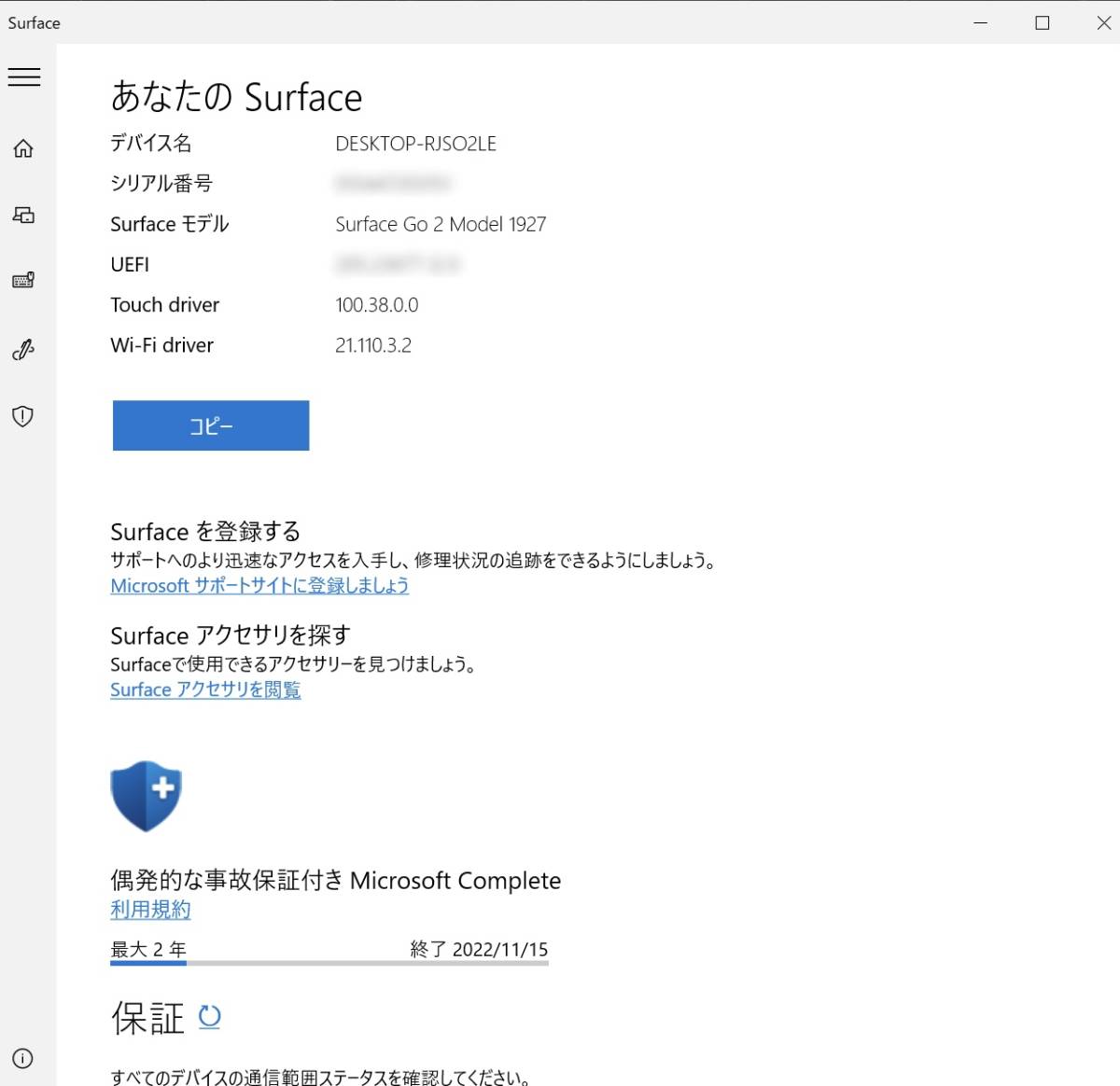Image resolution: width=1120 pixels, height=1086 pixels.
Task: Open the Microsoft サポートサイトに登録しましょう link
Action: pos(259,585)
